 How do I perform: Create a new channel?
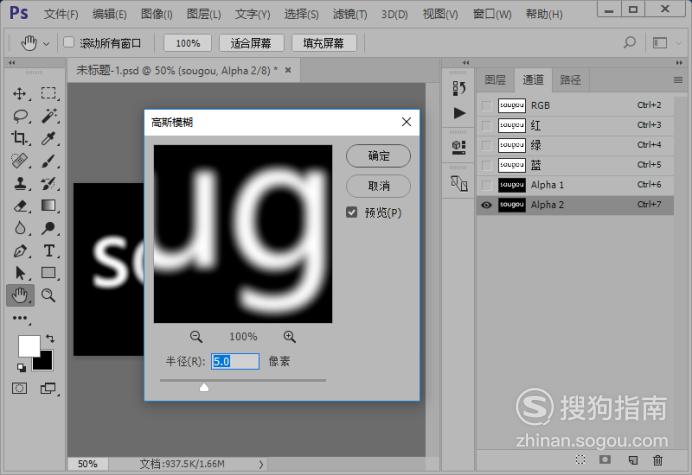633,460
